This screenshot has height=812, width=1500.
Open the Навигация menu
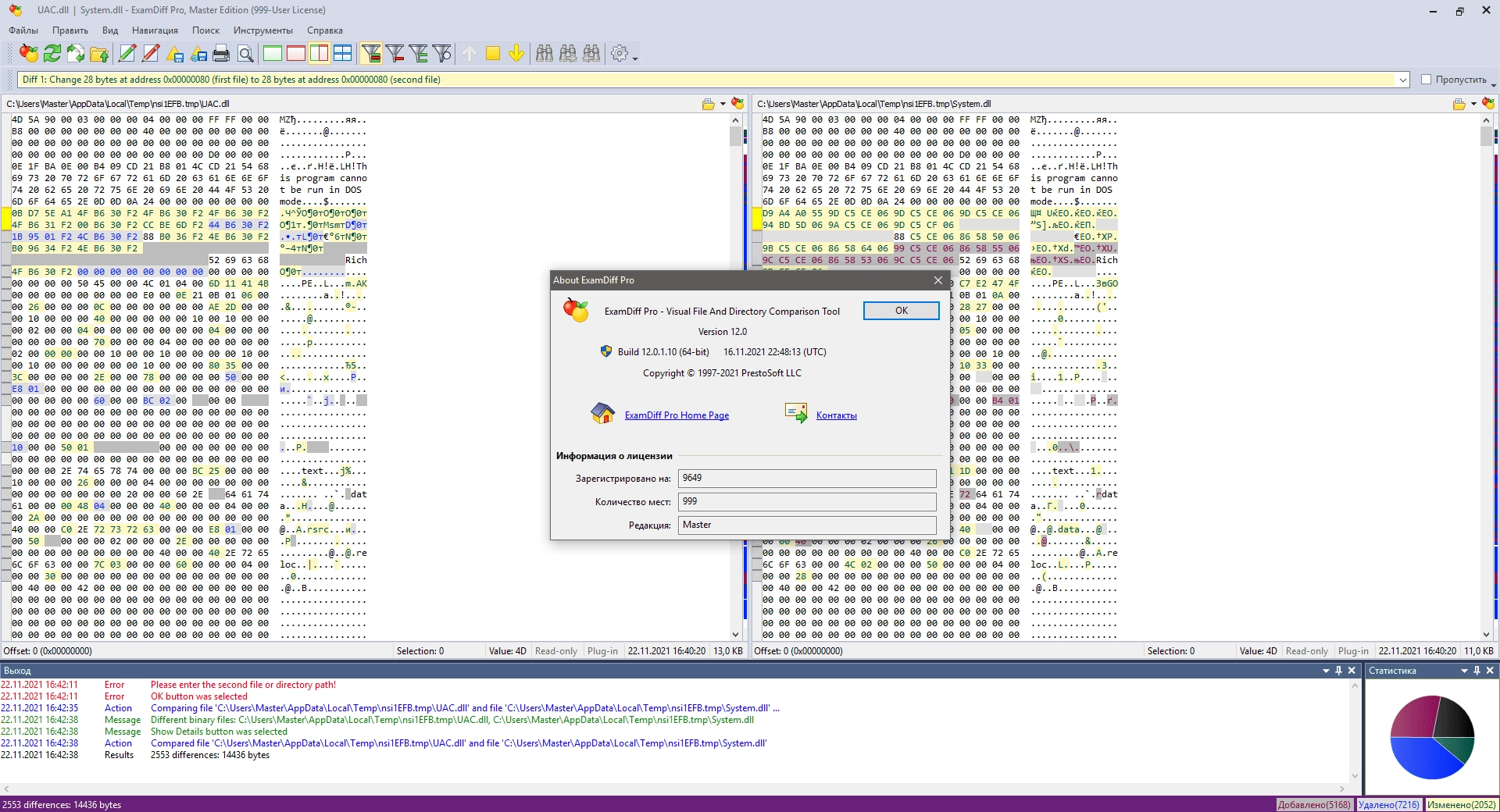coord(155,30)
